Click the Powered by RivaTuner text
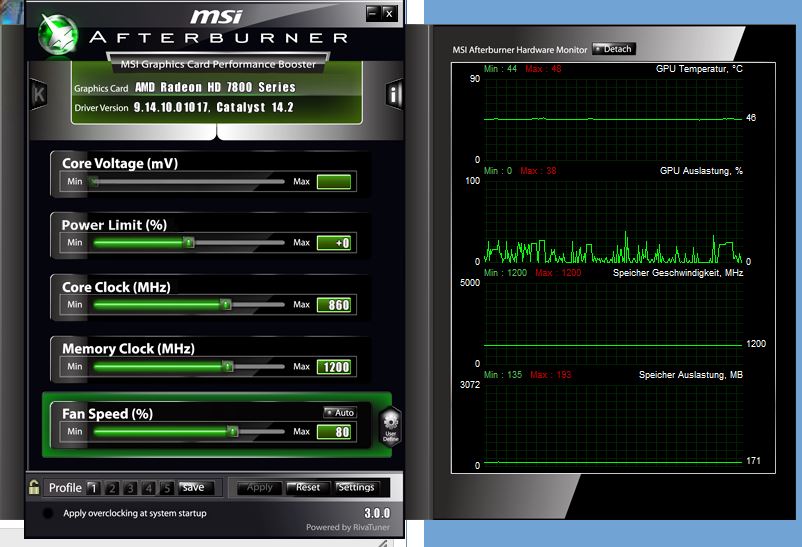802x547 pixels. [x=348, y=527]
